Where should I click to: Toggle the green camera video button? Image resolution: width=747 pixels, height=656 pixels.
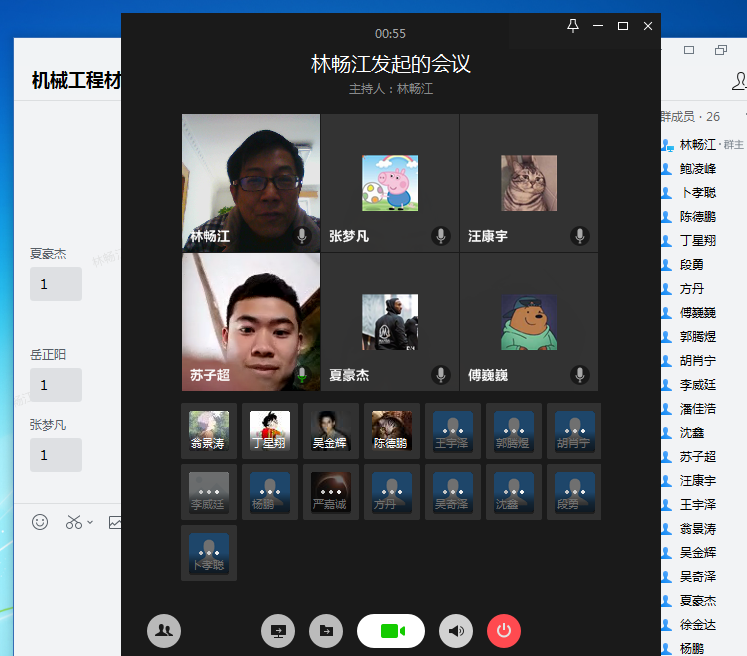pos(391,631)
